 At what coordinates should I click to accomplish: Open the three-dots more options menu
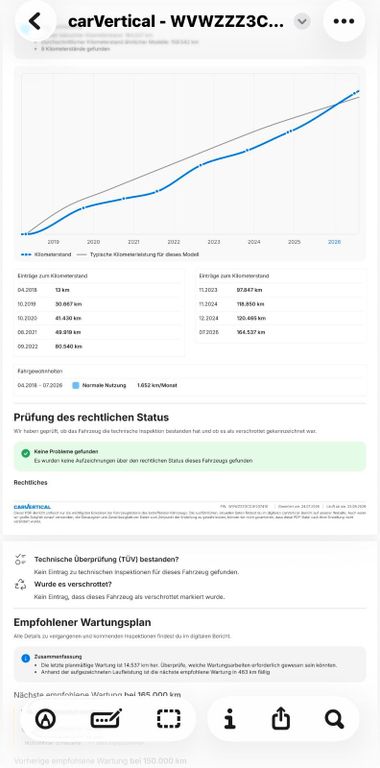[x=344, y=21]
